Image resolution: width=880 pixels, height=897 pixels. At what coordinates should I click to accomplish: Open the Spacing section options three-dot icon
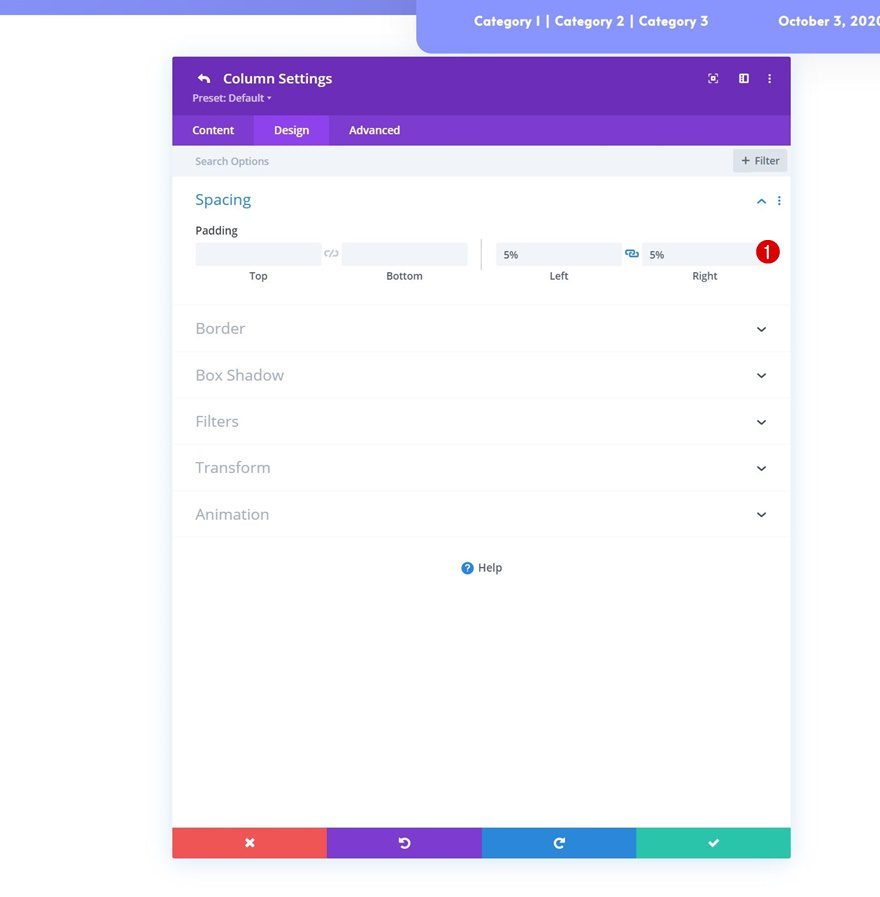[779, 200]
